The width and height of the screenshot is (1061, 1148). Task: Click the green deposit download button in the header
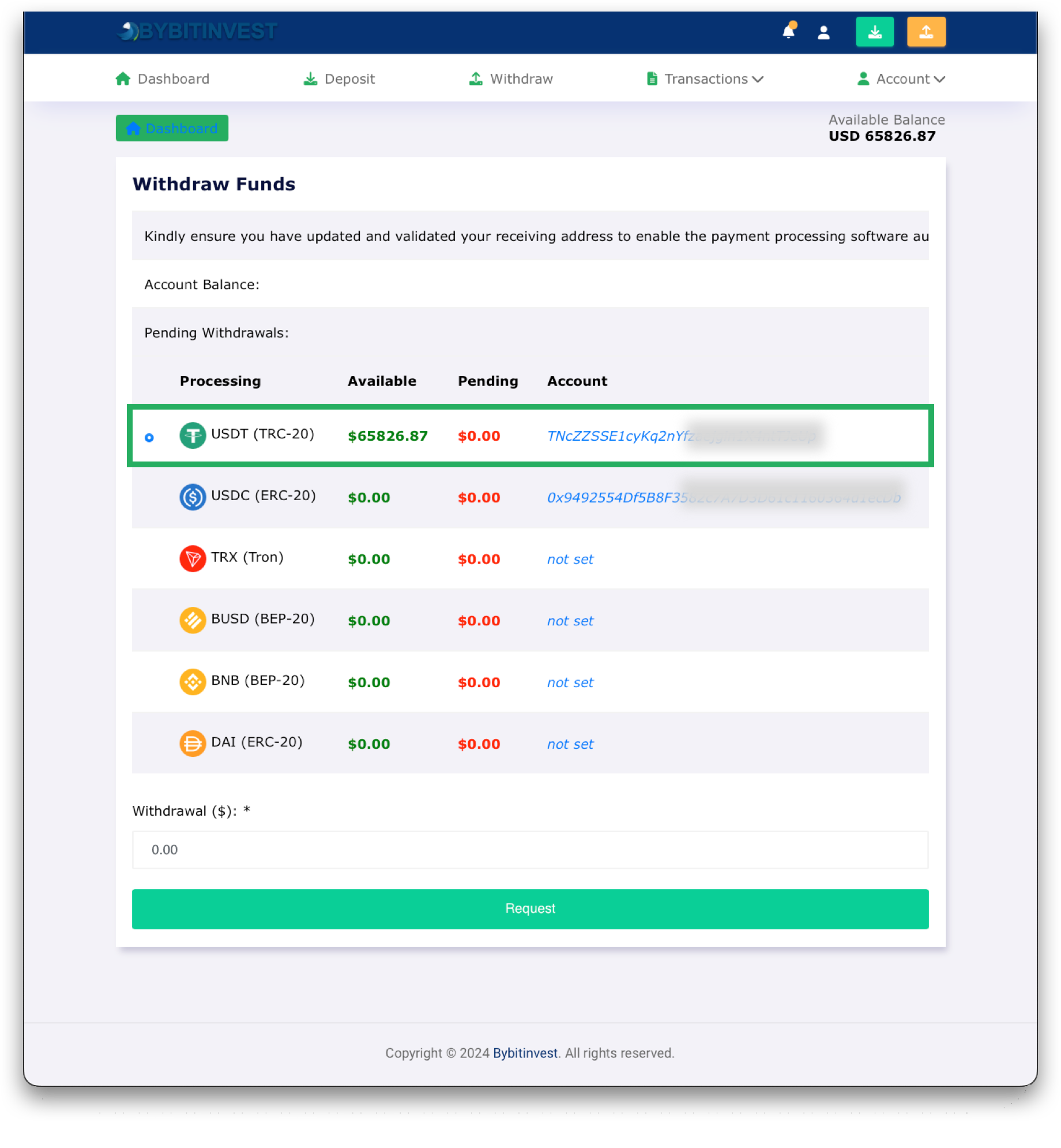point(875,32)
